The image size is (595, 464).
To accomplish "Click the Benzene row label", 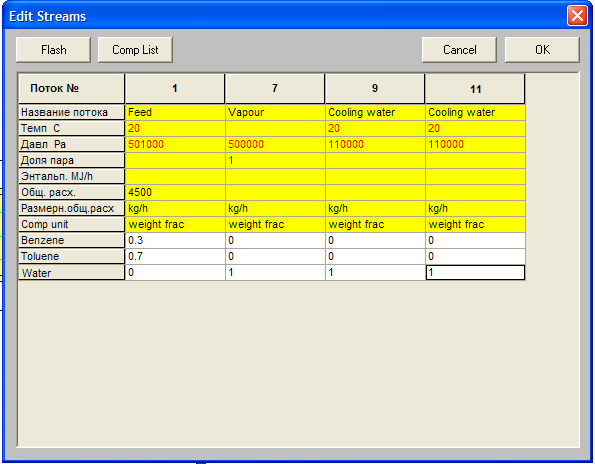I will [x=71, y=240].
